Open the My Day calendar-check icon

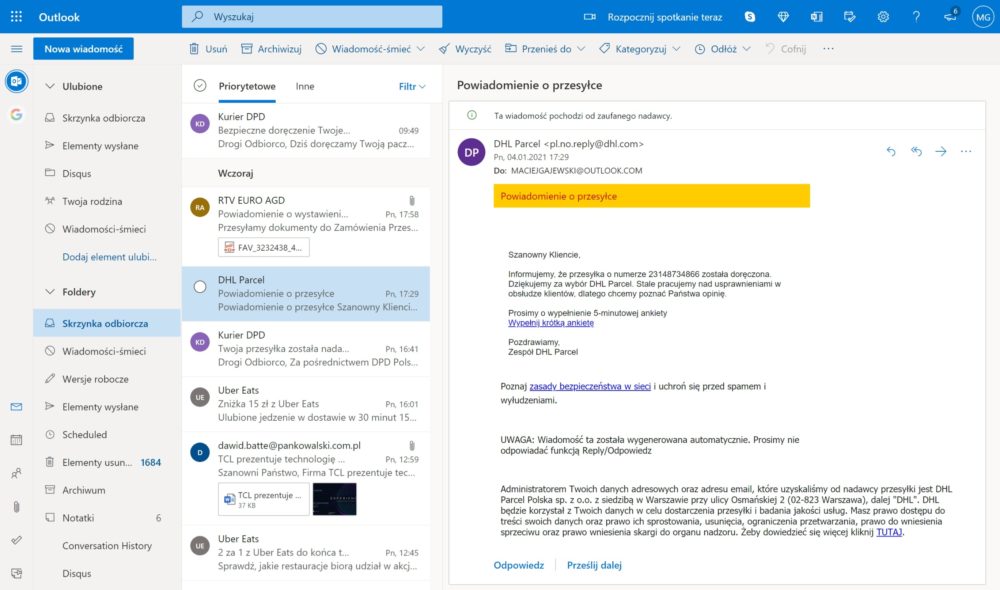(849, 17)
